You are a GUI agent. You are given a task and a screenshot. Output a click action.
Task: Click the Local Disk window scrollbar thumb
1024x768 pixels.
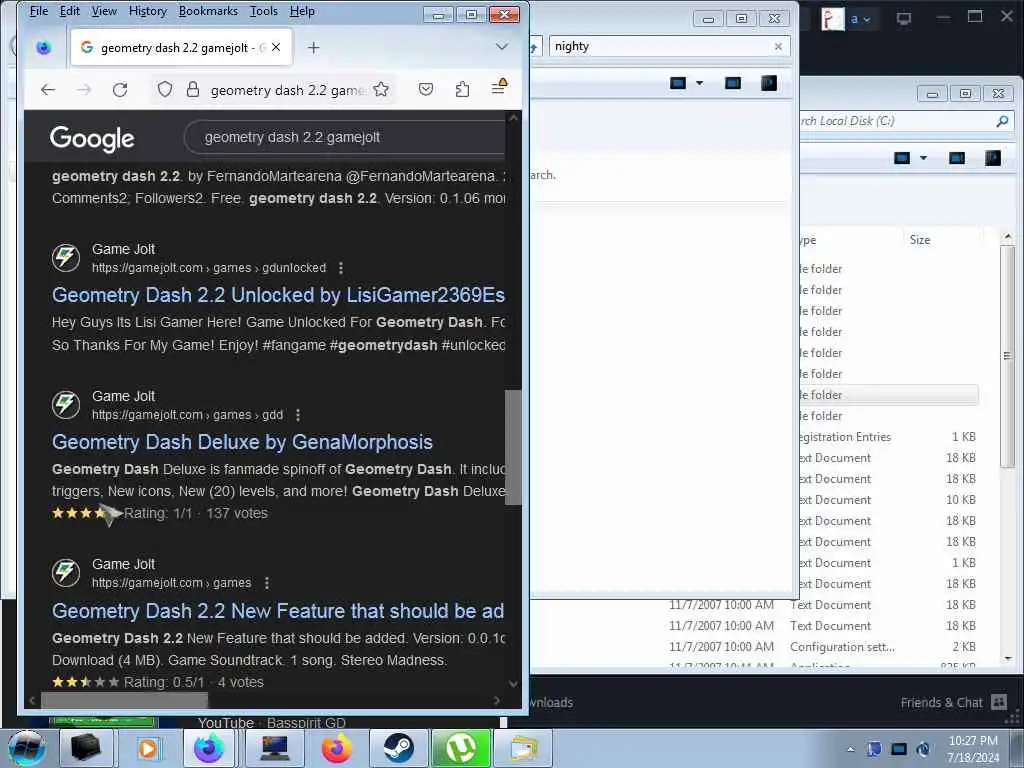tap(1007, 357)
